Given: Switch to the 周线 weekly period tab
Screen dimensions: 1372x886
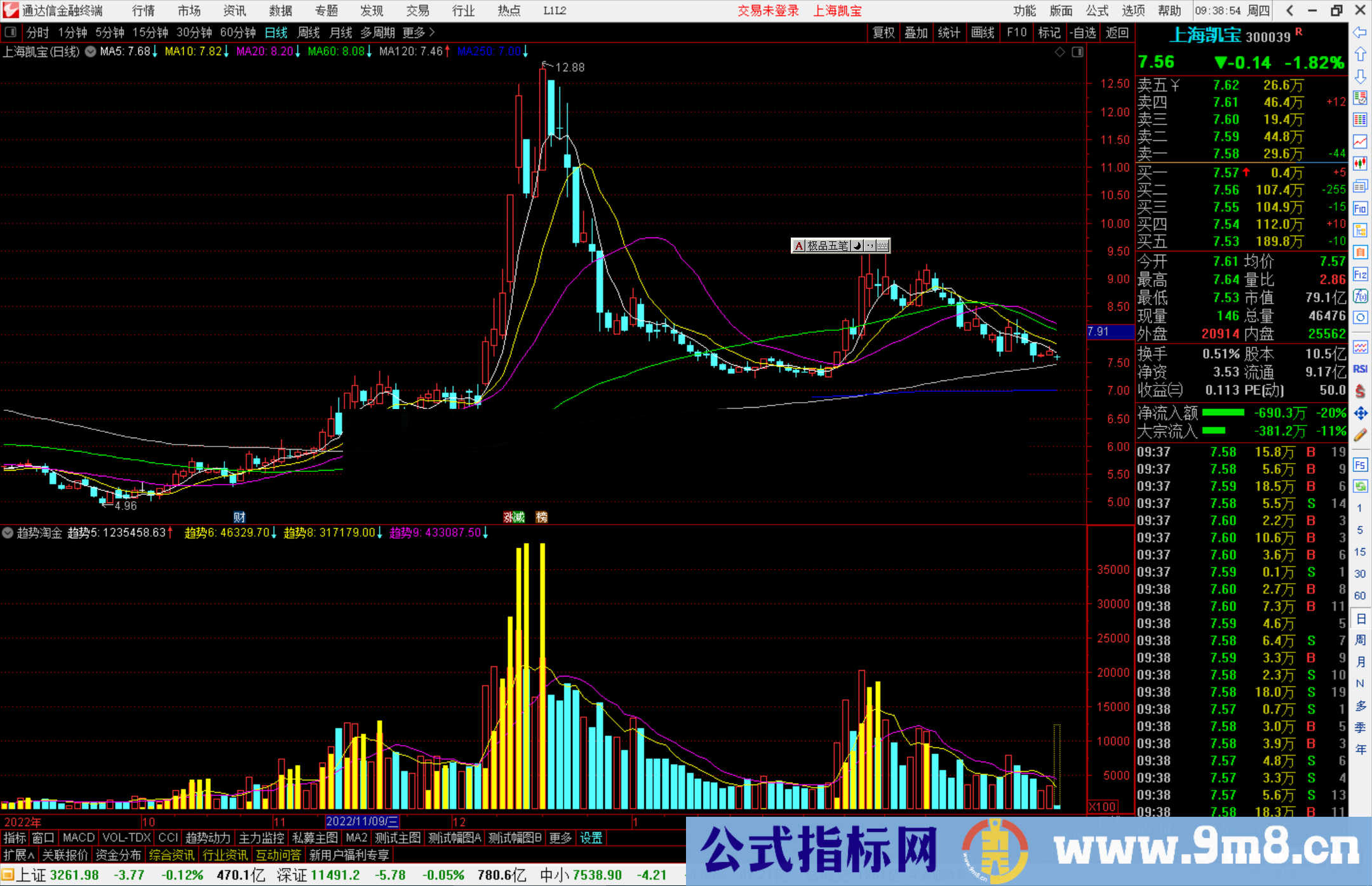Looking at the screenshot, I should [309, 32].
